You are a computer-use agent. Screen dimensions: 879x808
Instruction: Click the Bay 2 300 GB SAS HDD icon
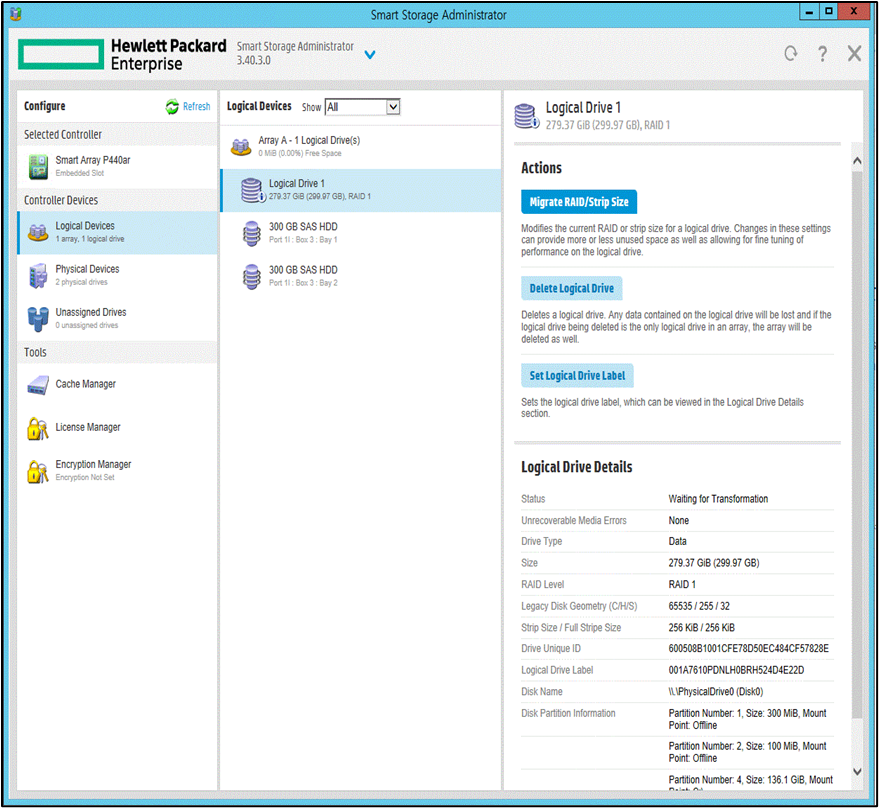pos(252,276)
